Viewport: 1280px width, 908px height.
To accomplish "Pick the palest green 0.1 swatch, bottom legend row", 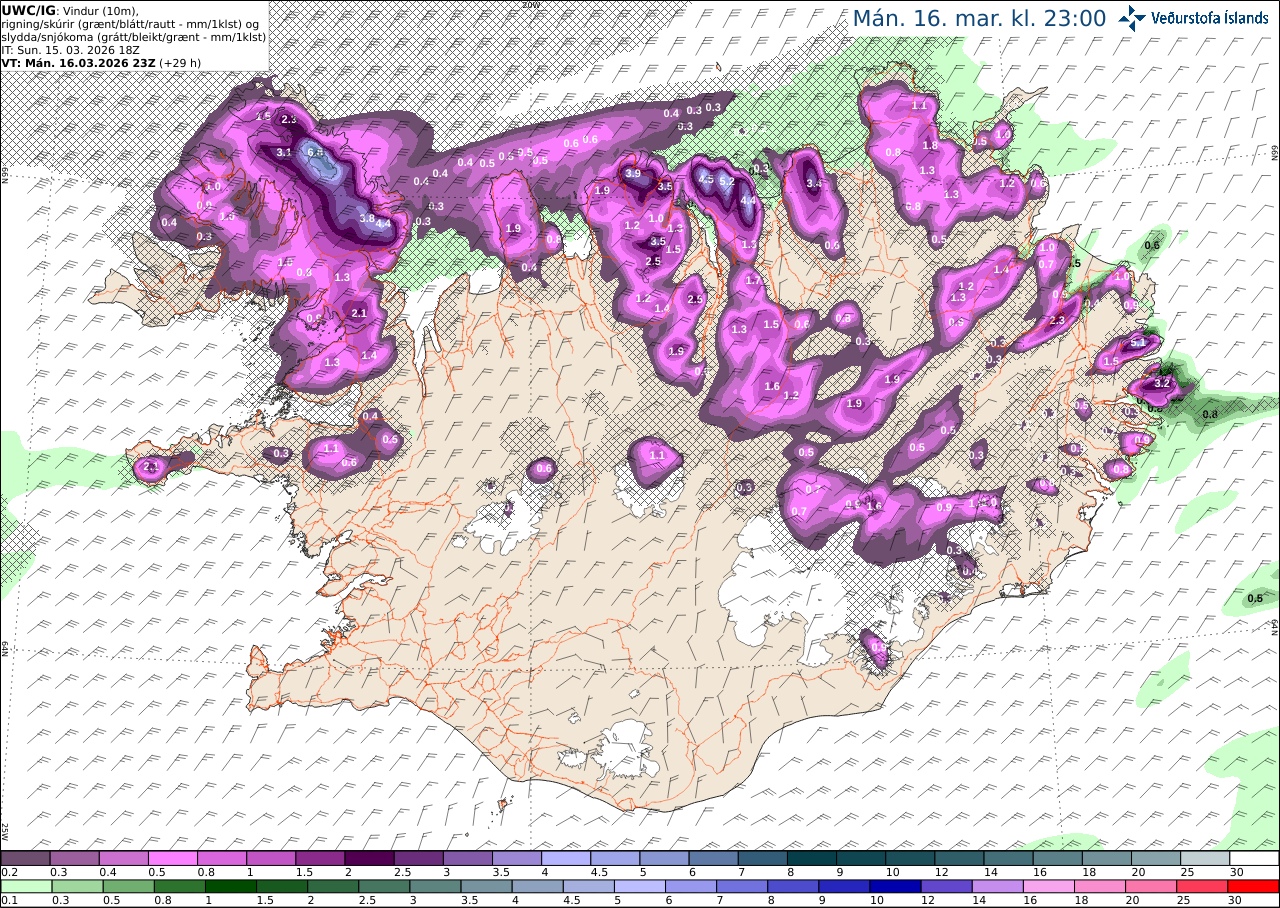I will 25,886.
